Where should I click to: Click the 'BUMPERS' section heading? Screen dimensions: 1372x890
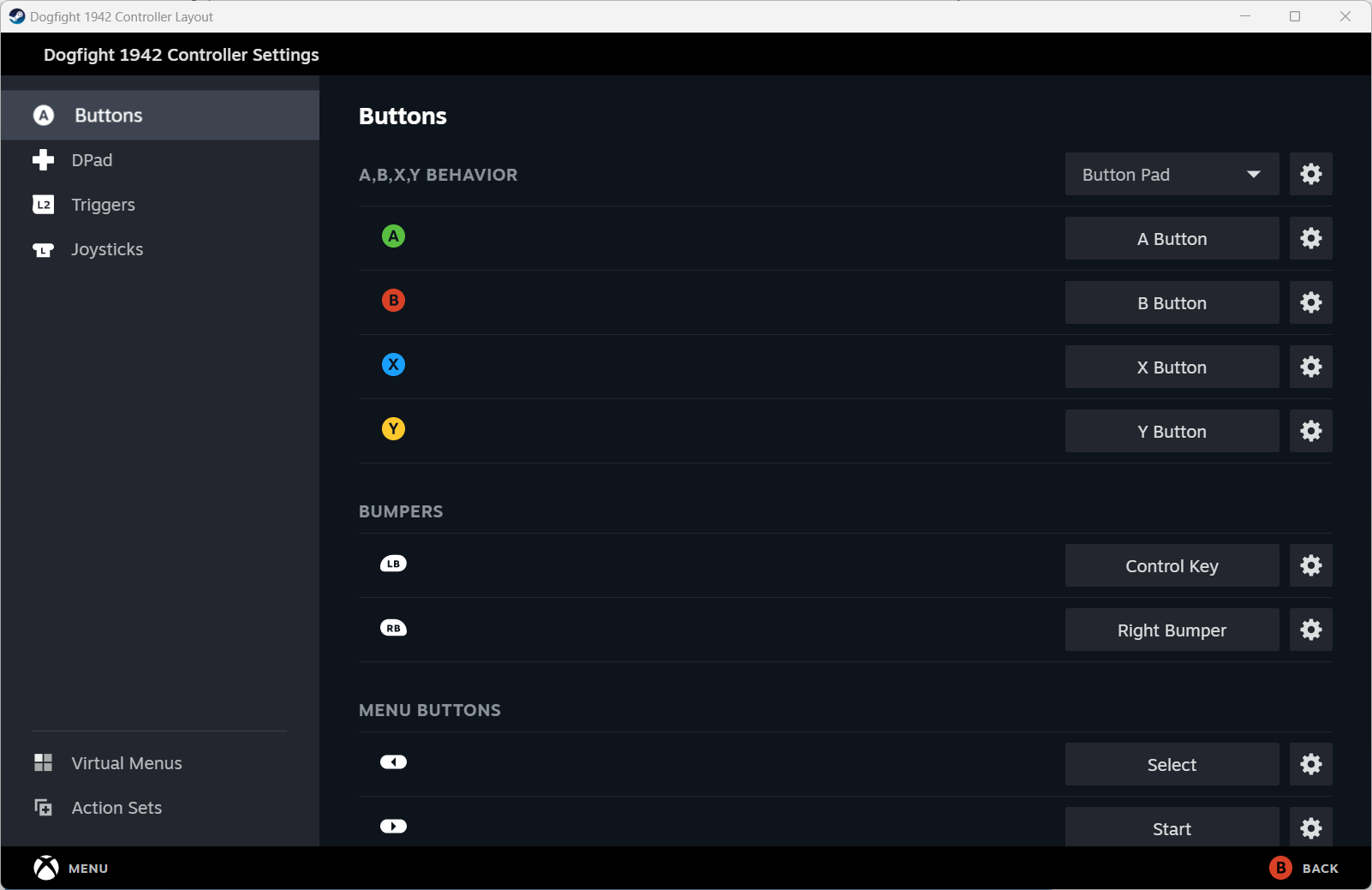[401, 511]
